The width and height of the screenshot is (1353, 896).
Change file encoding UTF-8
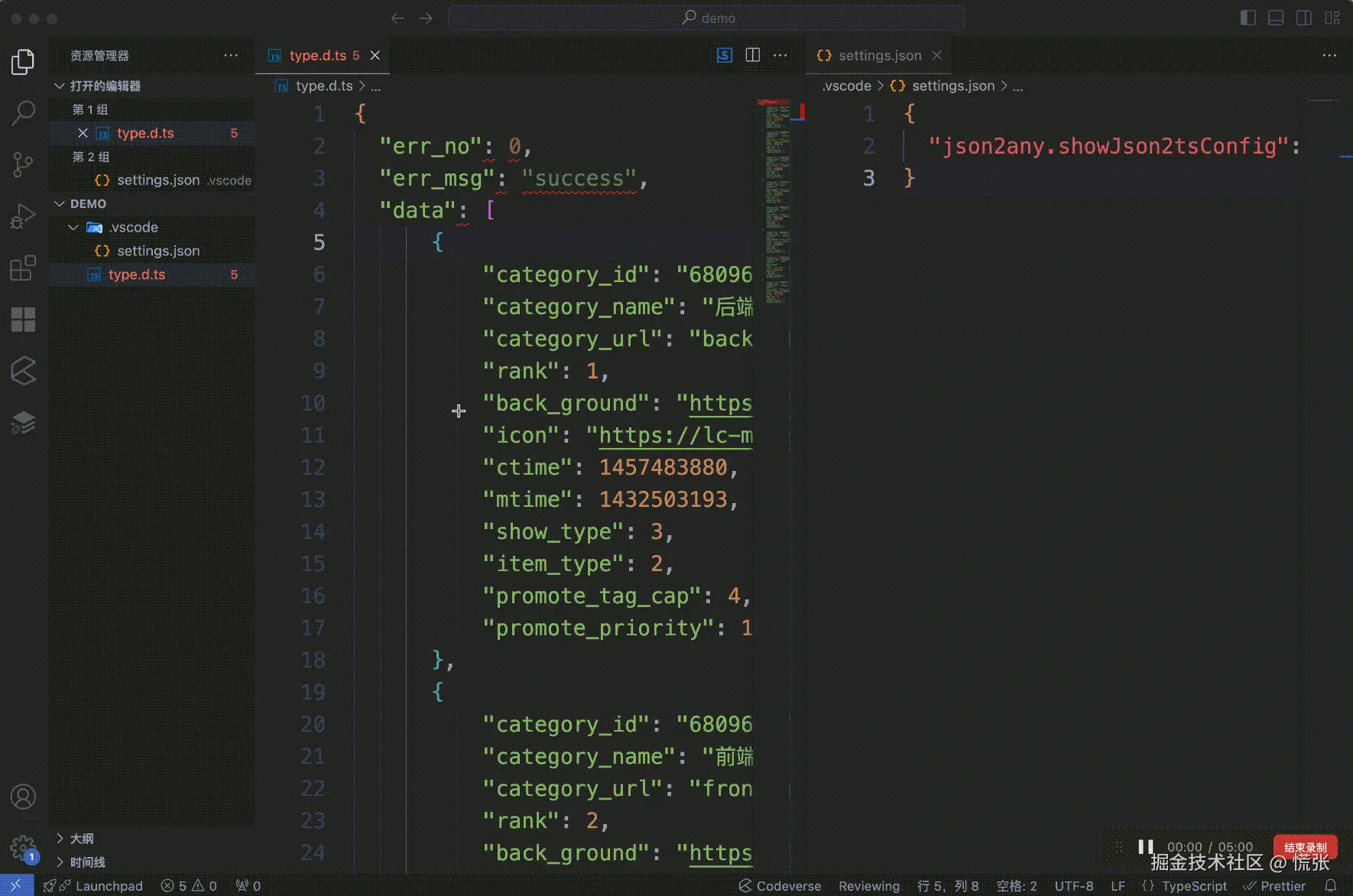coord(1074,885)
